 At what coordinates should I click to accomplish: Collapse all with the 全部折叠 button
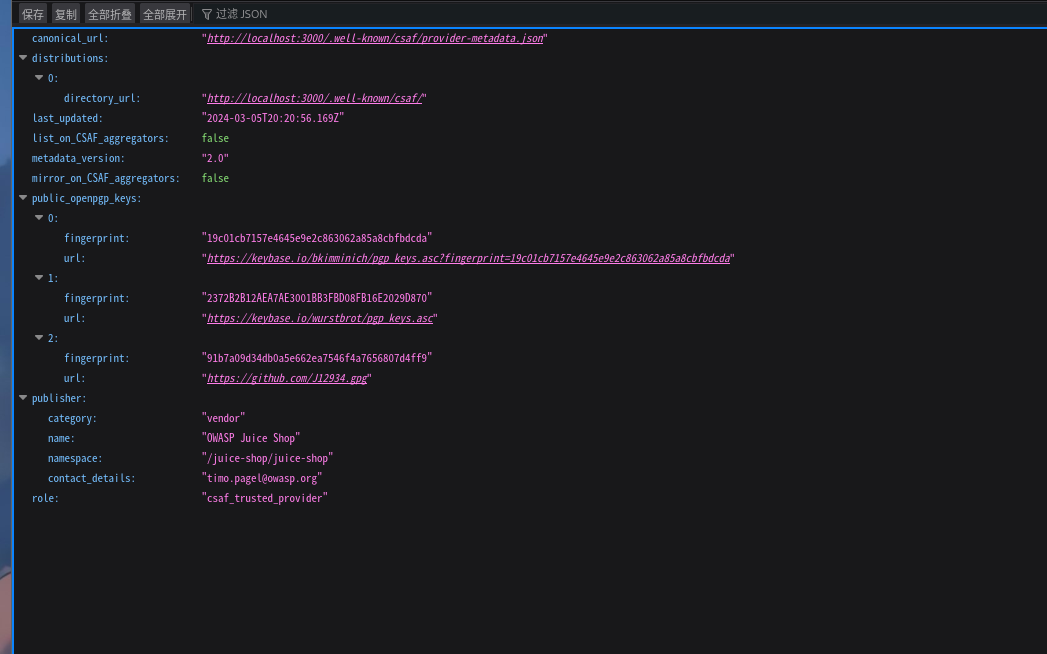pos(110,14)
